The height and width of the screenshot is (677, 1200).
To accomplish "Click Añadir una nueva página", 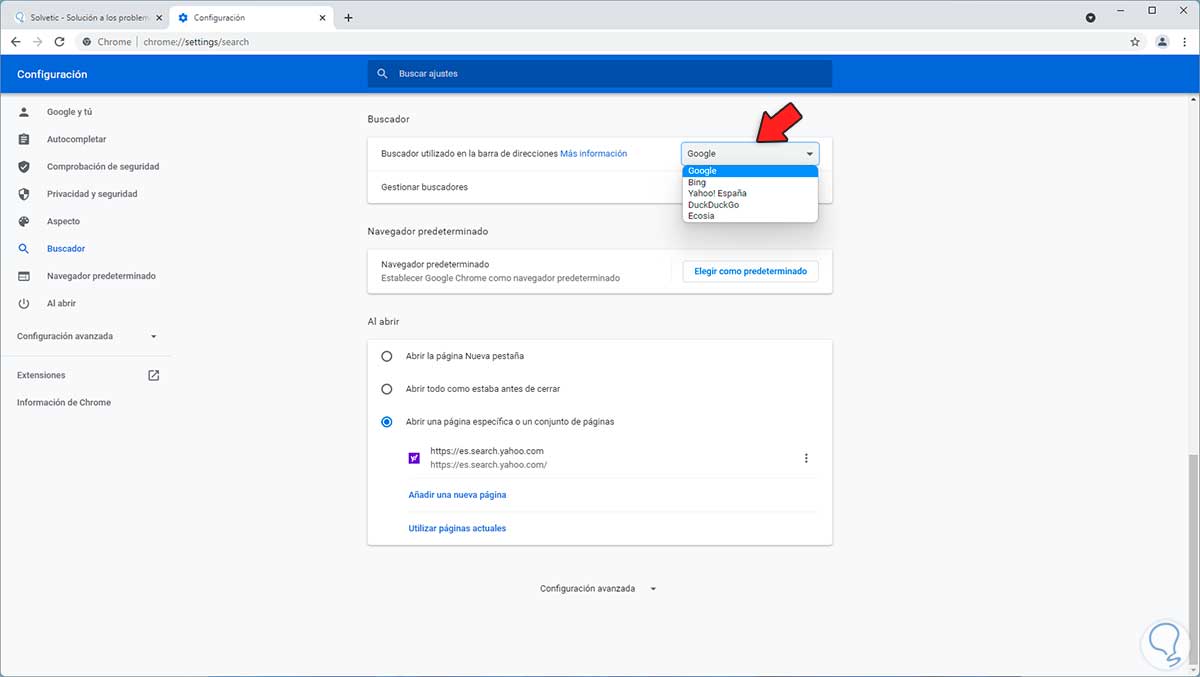I will tap(457, 495).
